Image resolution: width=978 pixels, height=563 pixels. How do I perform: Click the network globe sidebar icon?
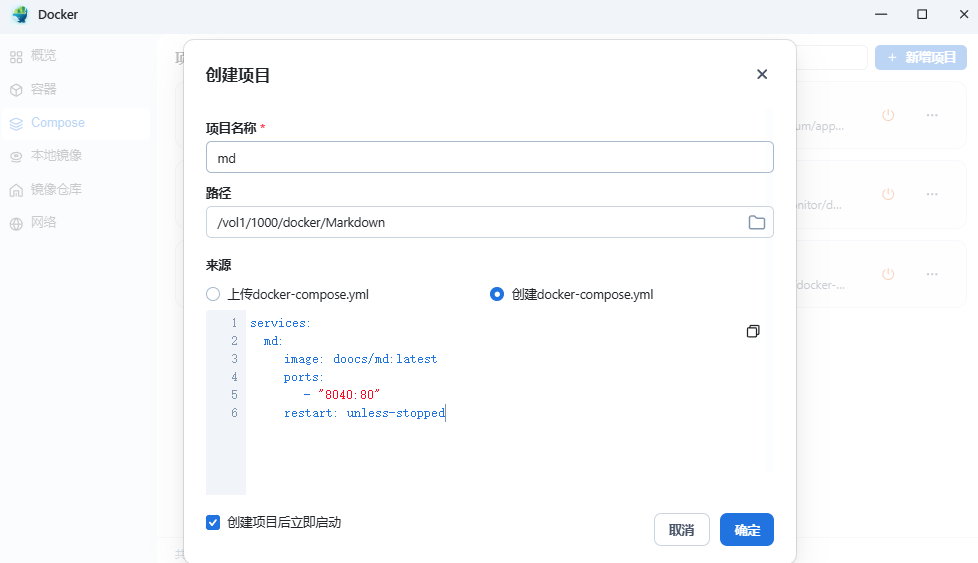click(x=16, y=223)
